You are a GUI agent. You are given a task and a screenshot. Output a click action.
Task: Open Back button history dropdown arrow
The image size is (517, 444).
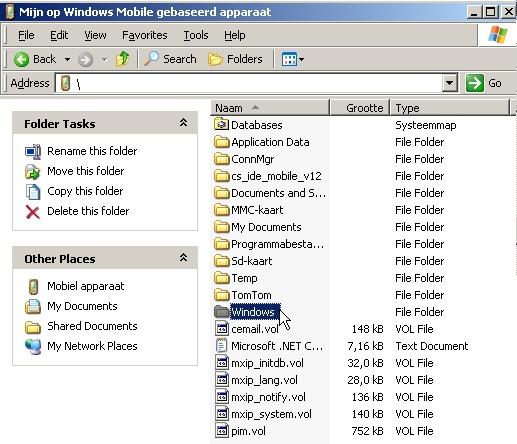point(67,60)
